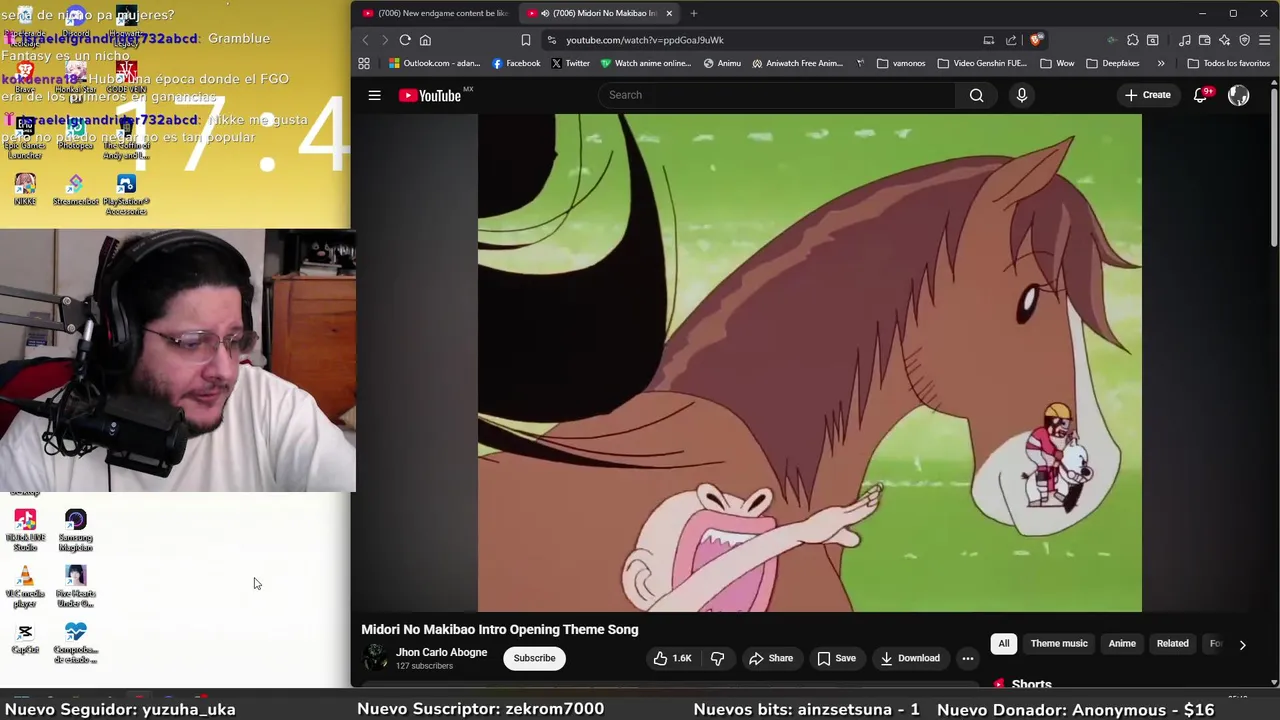This screenshot has width=1280, height=720.
Task: Open Jhon Carlo Abogne channel name
Action: click(x=441, y=652)
